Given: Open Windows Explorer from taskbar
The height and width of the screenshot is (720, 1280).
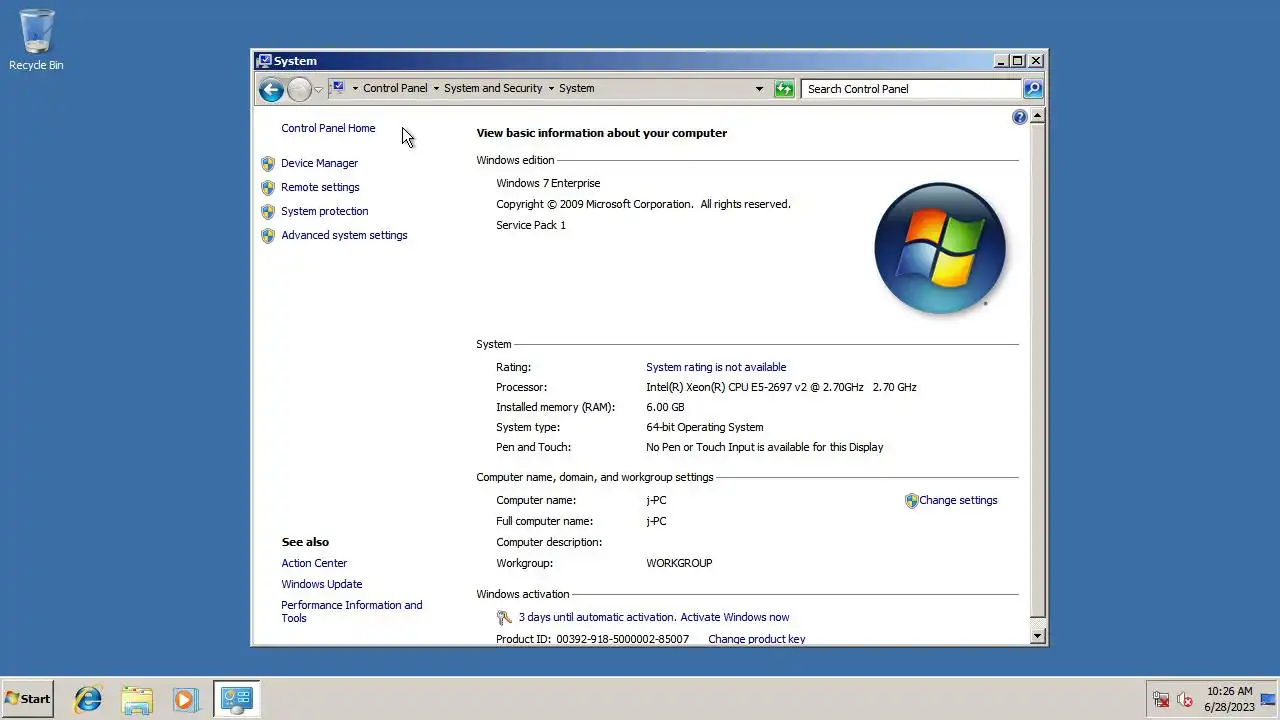Looking at the screenshot, I should point(137,699).
